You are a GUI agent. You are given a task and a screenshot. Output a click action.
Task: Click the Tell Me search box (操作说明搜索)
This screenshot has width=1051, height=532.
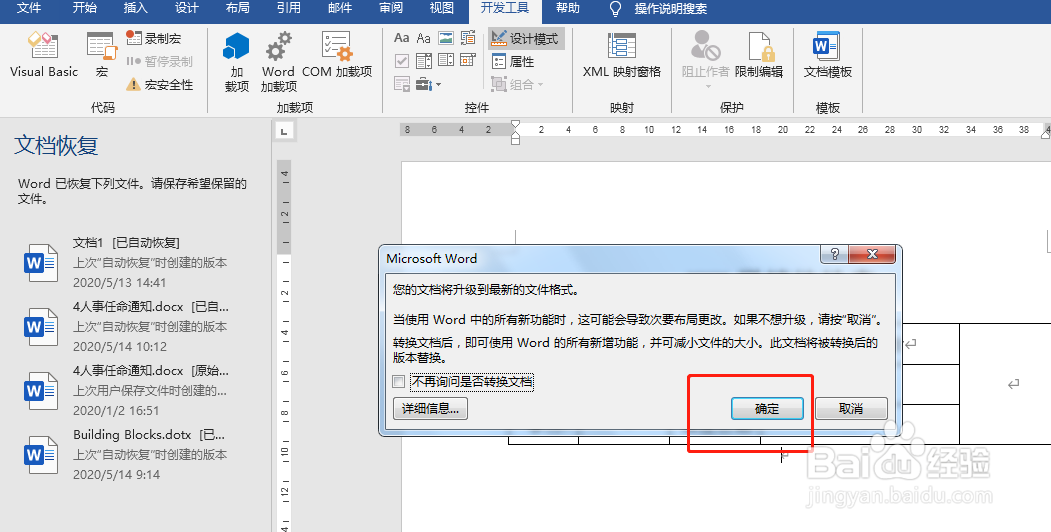pos(670,9)
